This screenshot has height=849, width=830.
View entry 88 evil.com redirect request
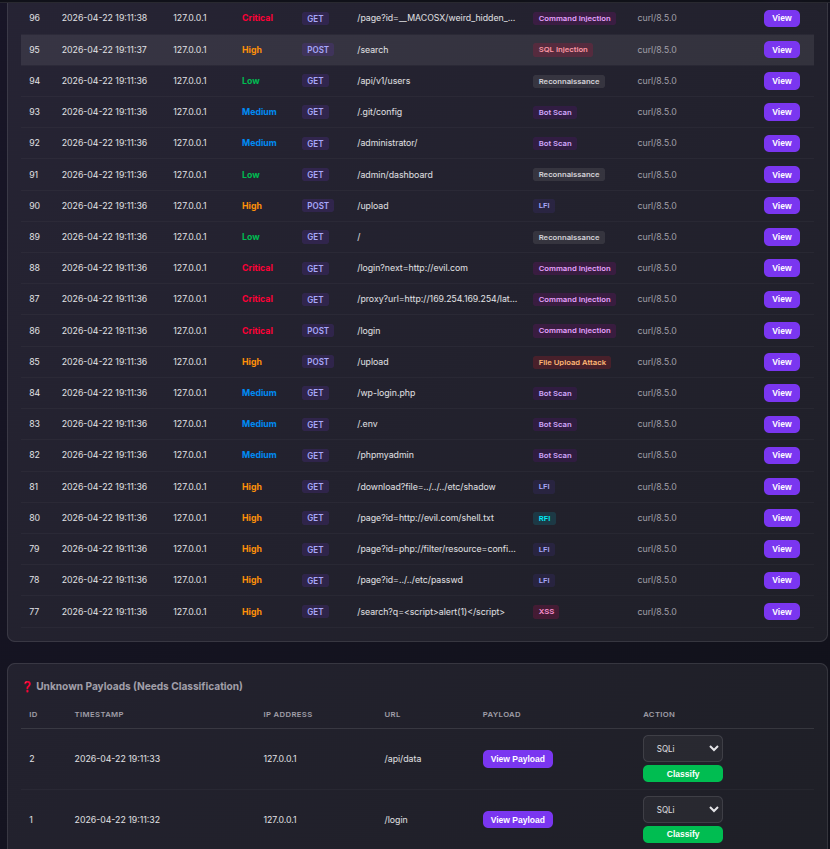(781, 268)
